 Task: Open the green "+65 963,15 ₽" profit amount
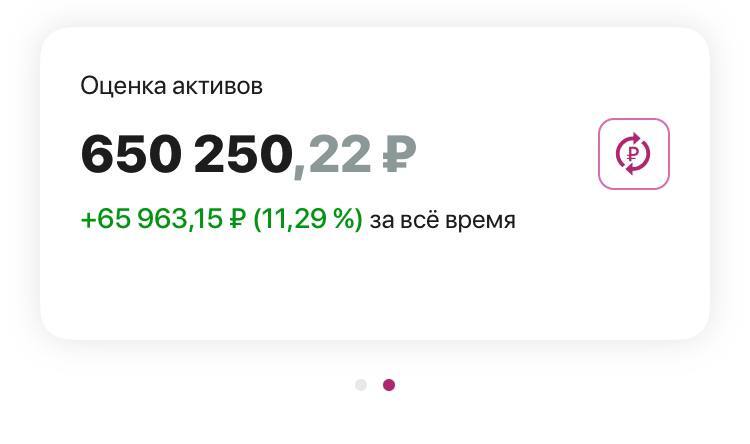[x=162, y=220]
